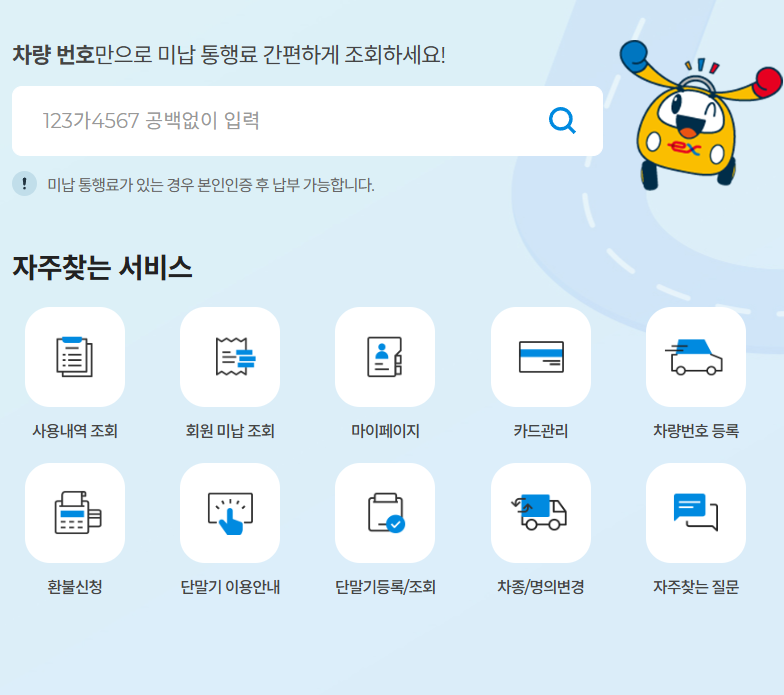Click the 단말기등록/조회 label
Viewport: 784px width, 695px height.
(385, 587)
